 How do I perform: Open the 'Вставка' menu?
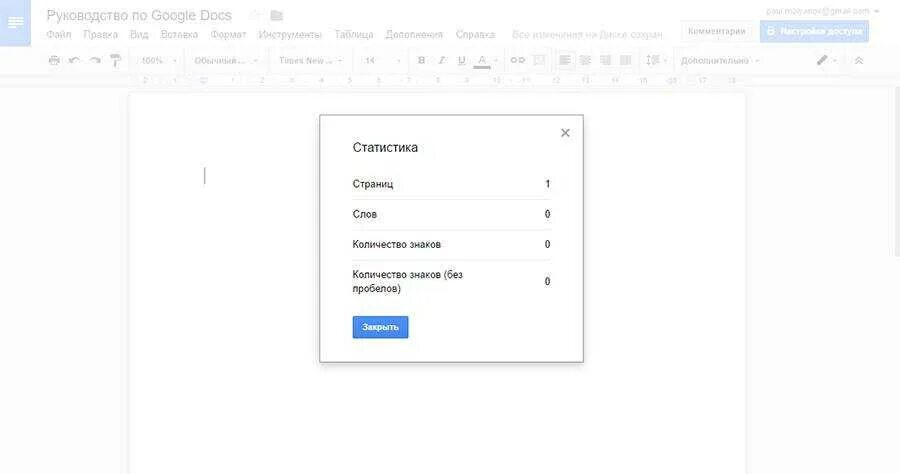(179, 34)
